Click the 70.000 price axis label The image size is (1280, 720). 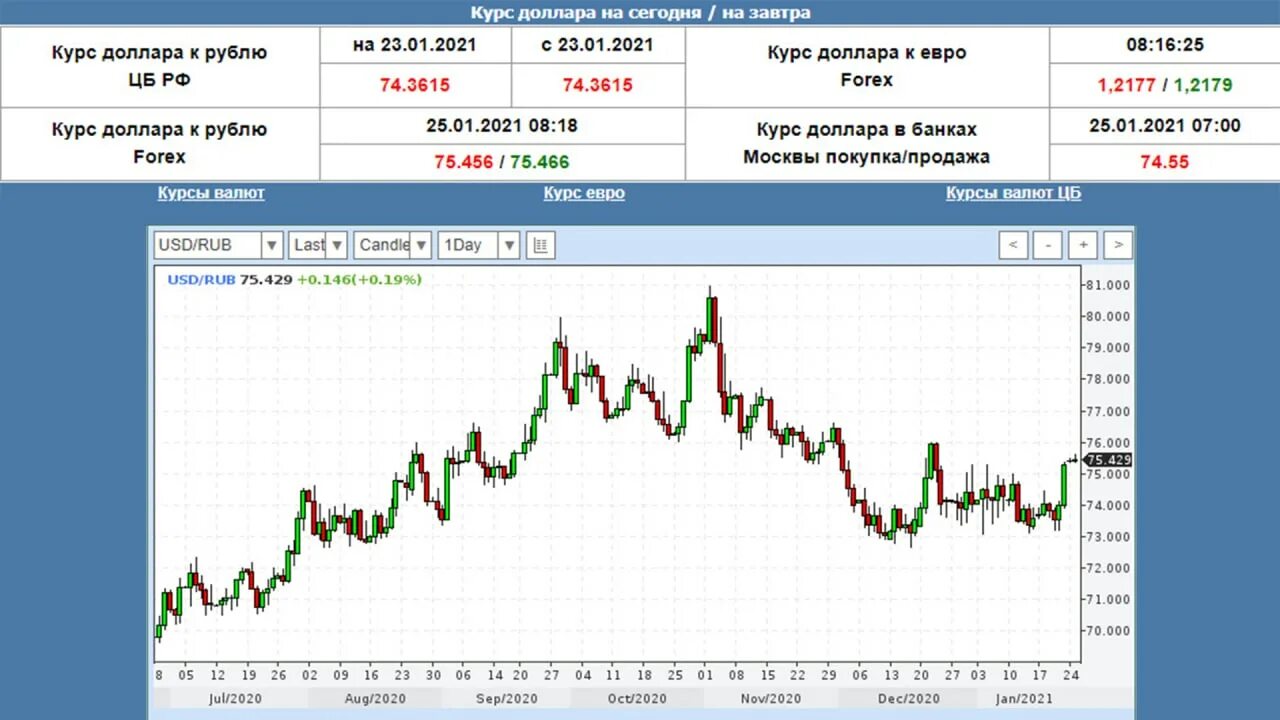1108,631
